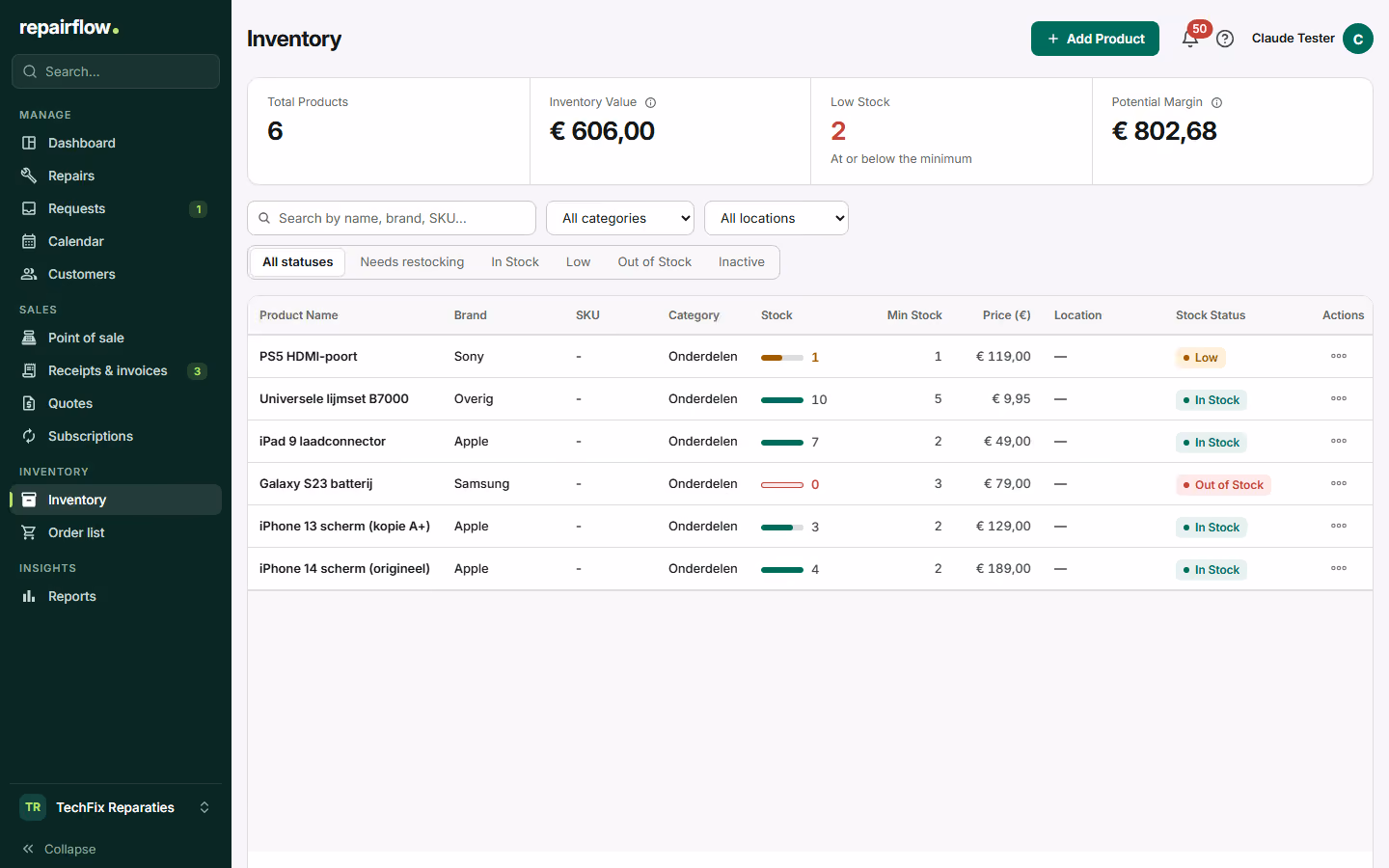The height and width of the screenshot is (868, 1389).
Task: Focus the product search by name field
Action: click(x=392, y=218)
